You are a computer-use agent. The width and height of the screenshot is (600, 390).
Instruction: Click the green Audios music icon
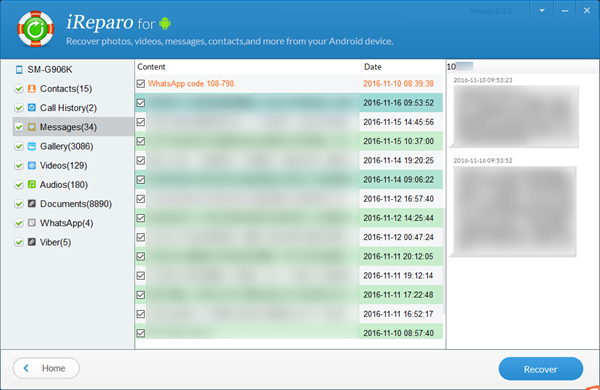click(32, 184)
